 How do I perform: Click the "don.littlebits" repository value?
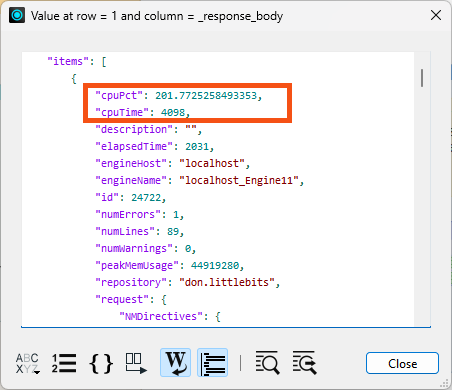[x=227, y=283]
